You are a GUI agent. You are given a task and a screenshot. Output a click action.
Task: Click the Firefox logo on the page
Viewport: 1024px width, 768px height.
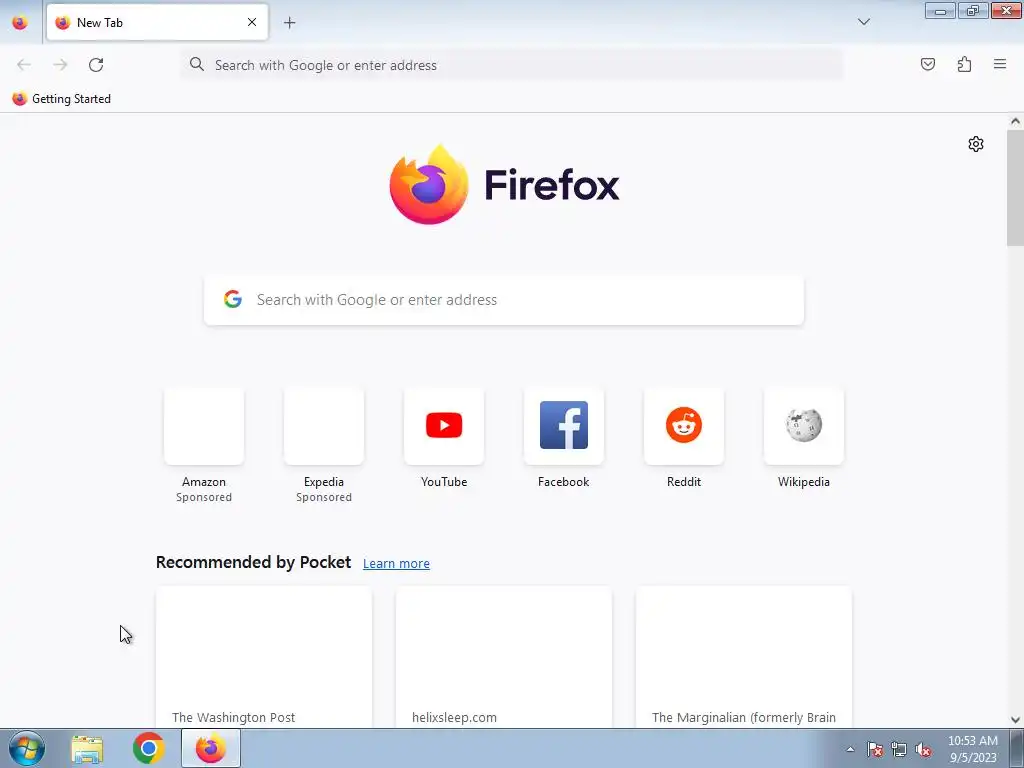coord(504,185)
